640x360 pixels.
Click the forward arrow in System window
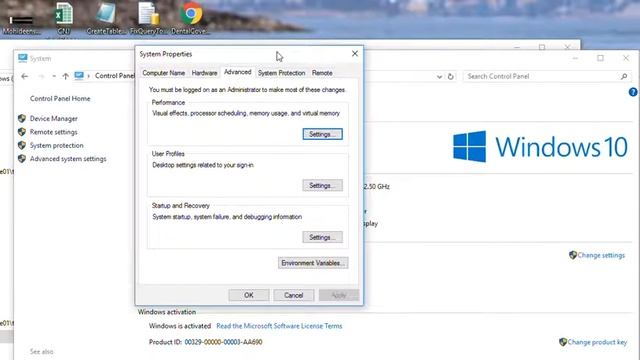[x=41, y=76]
